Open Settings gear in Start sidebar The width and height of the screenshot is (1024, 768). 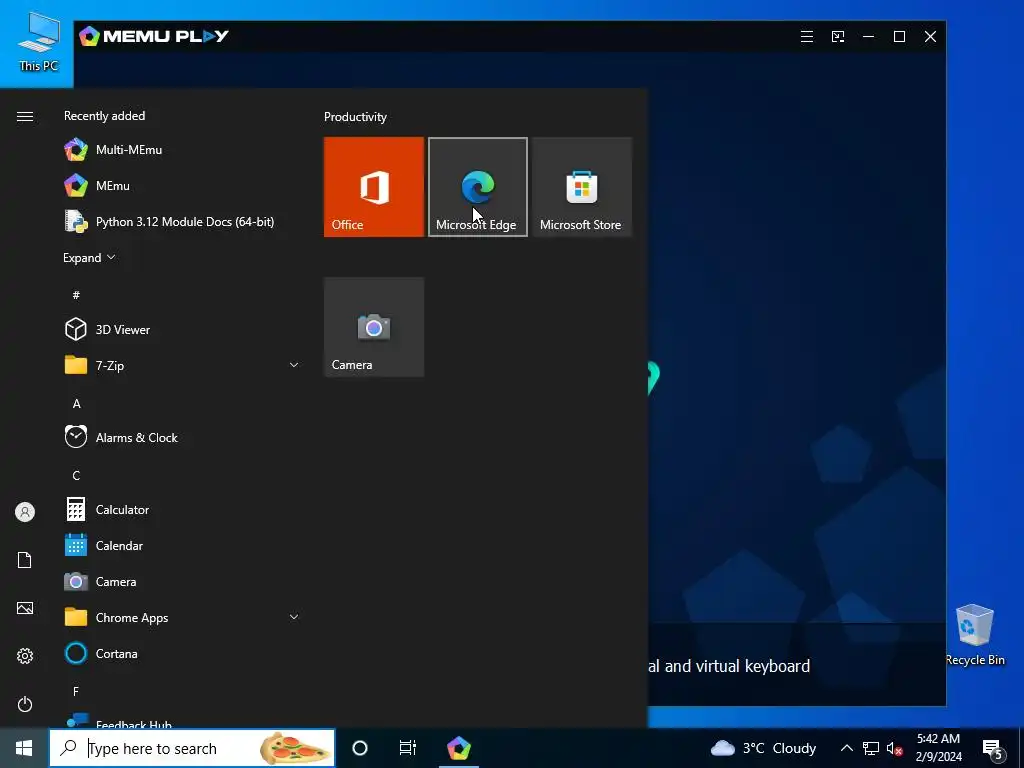coord(25,656)
